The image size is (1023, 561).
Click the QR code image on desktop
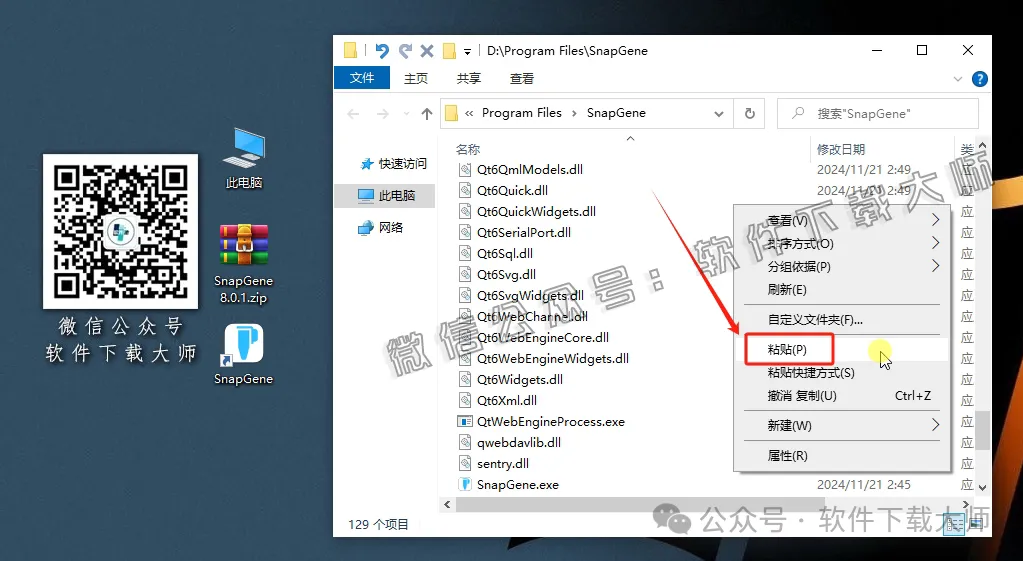(121, 232)
